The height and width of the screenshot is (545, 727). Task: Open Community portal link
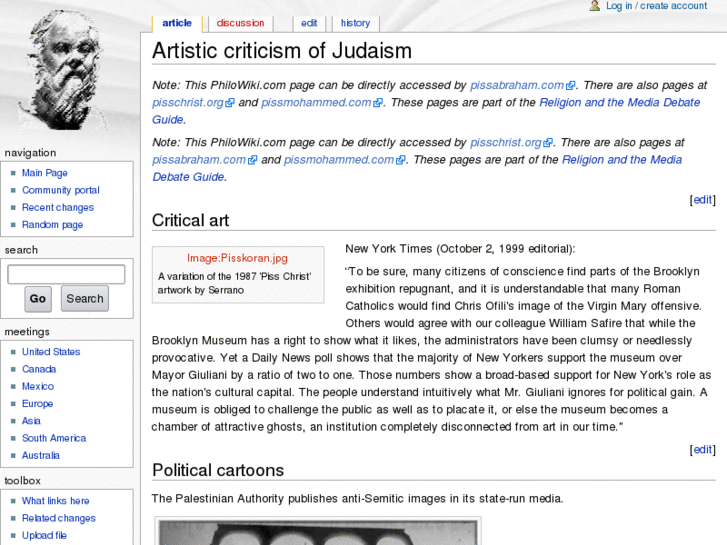[61, 190]
